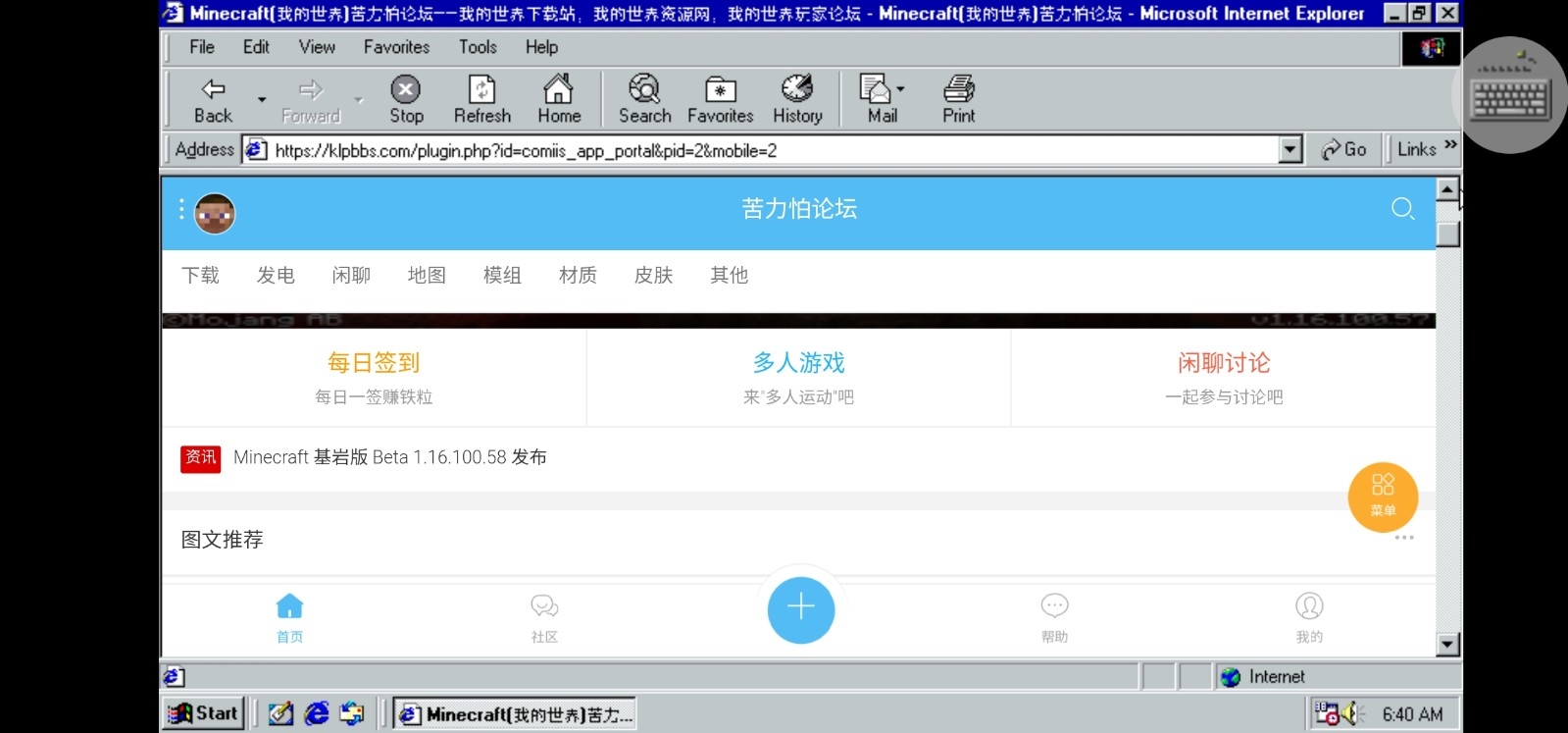Open the Minecraft Beta 1.16.100.58 news link
This screenshot has width=1568, height=733.
(390, 457)
